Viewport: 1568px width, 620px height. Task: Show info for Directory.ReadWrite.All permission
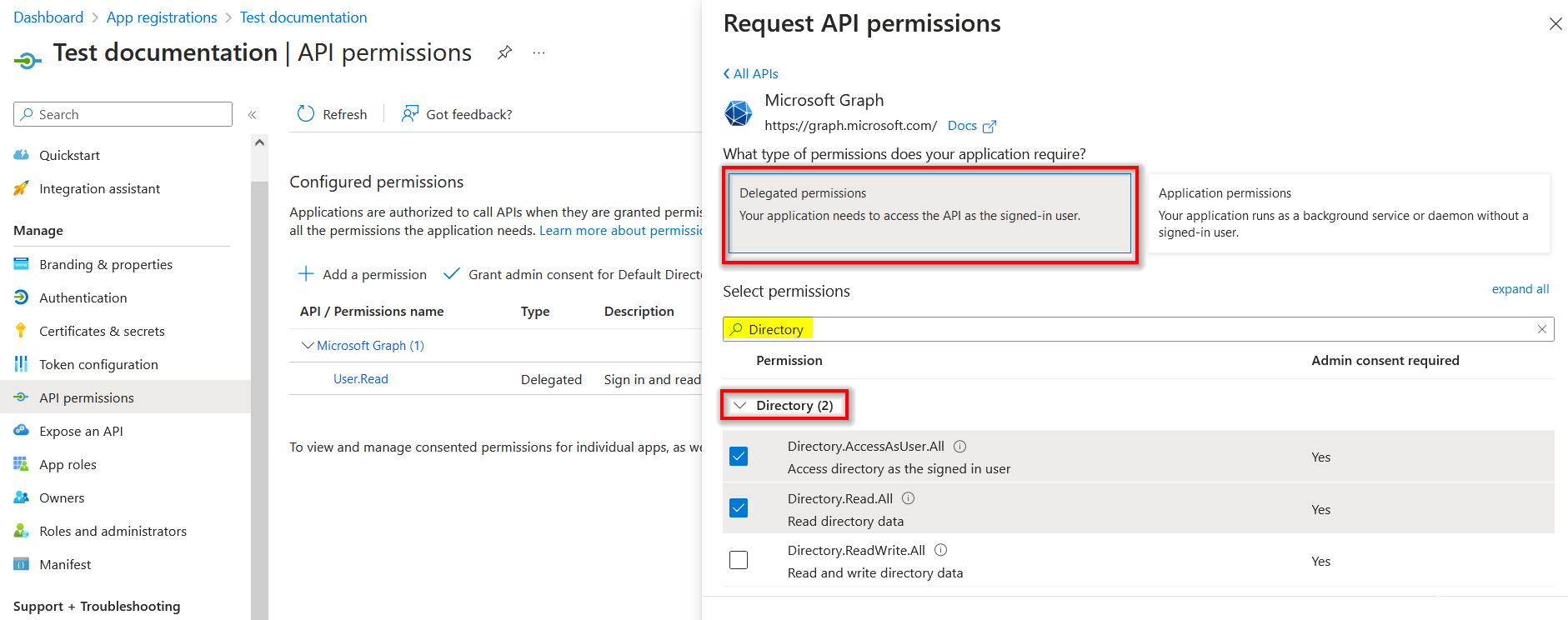(x=940, y=550)
